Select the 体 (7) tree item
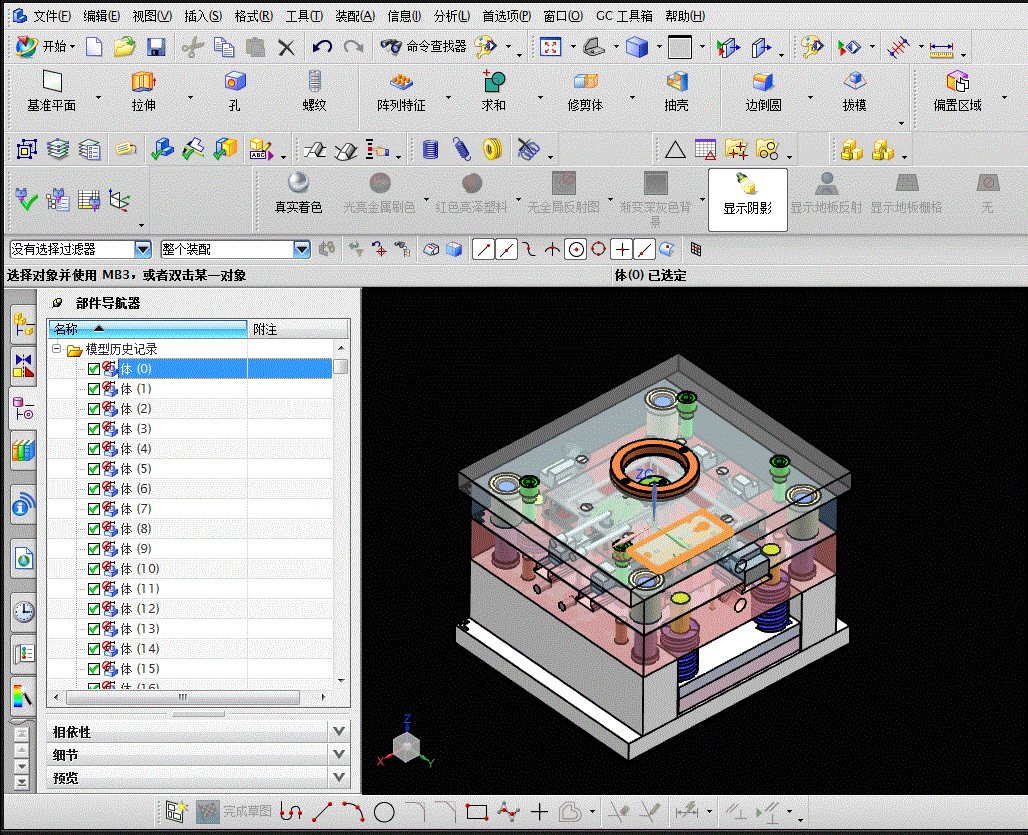 (136, 509)
